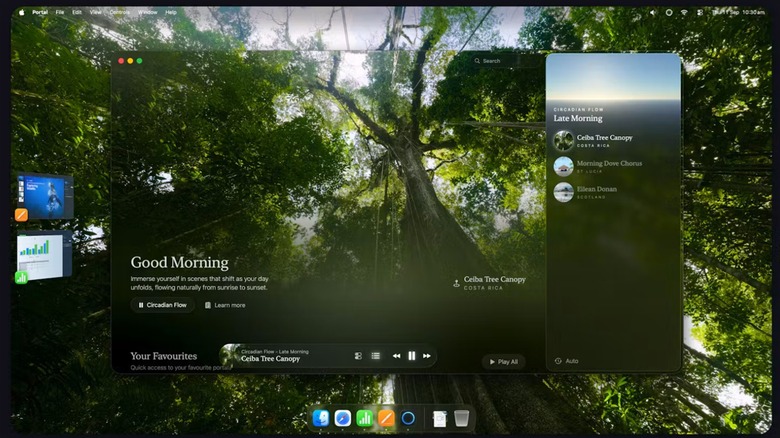Click the Late Morning heading
Viewport: 780px width, 438px height.
[578, 118]
